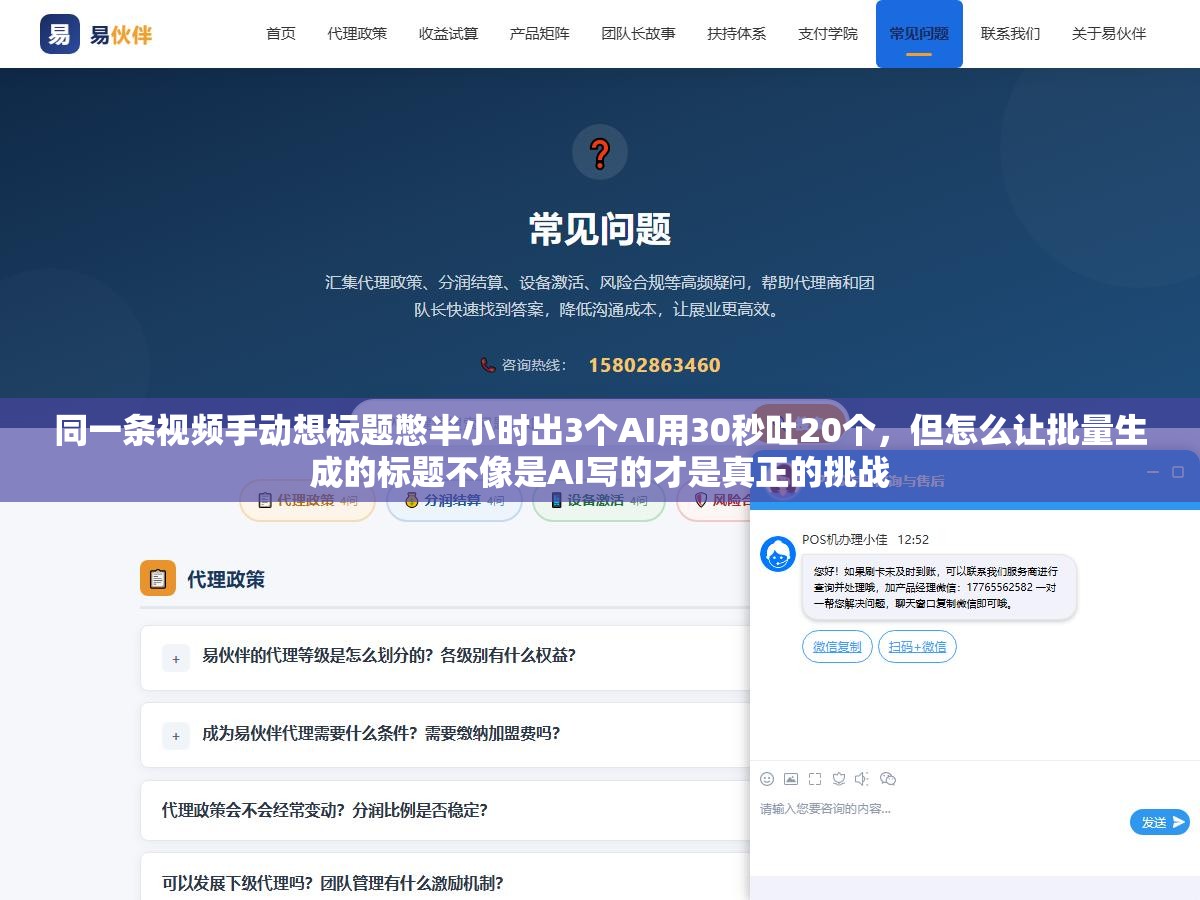Open 联系我们 page link

(1010, 34)
